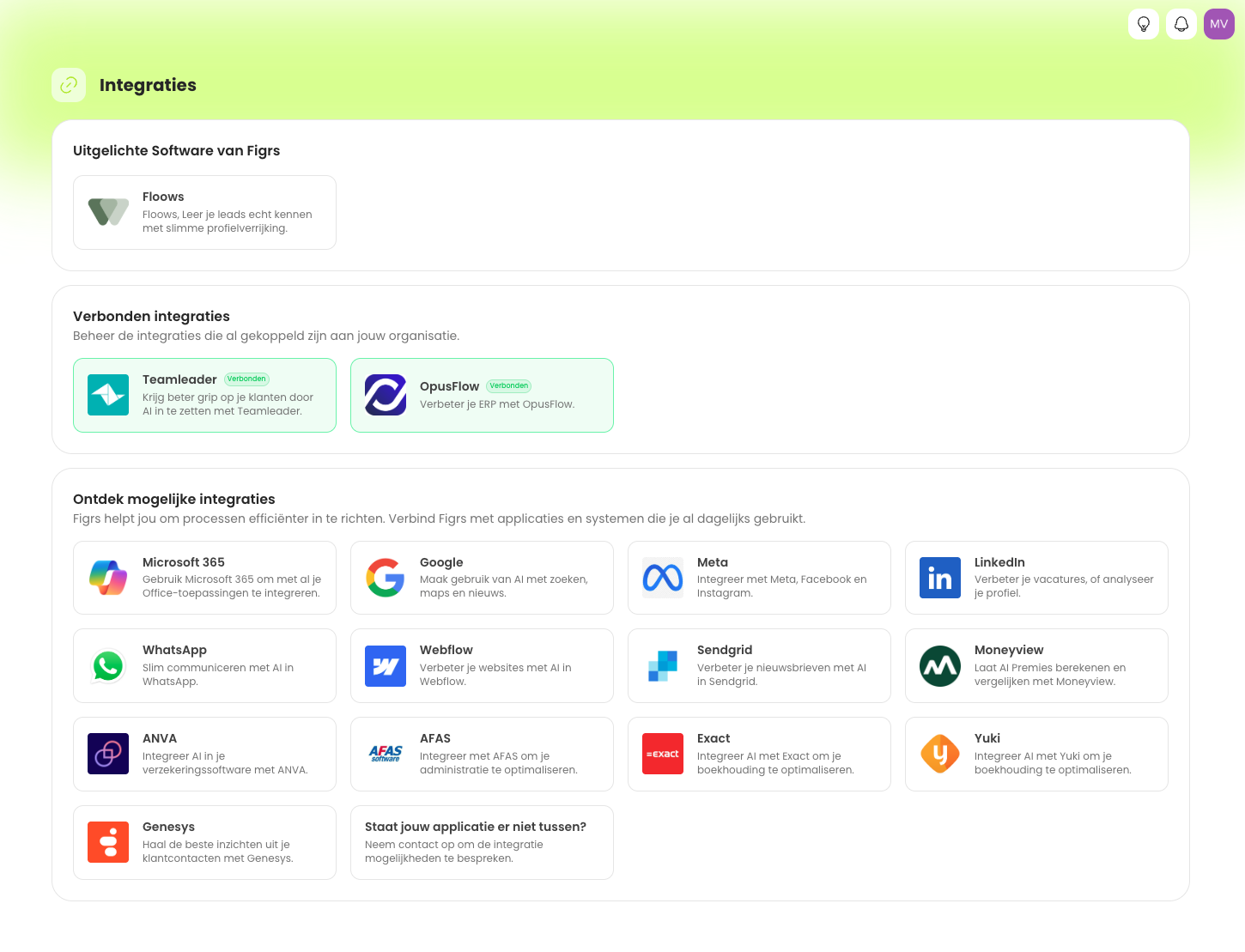The height and width of the screenshot is (952, 1245).
Task: Choose the AFAS integration title
Action: click(x=435, y=738)
